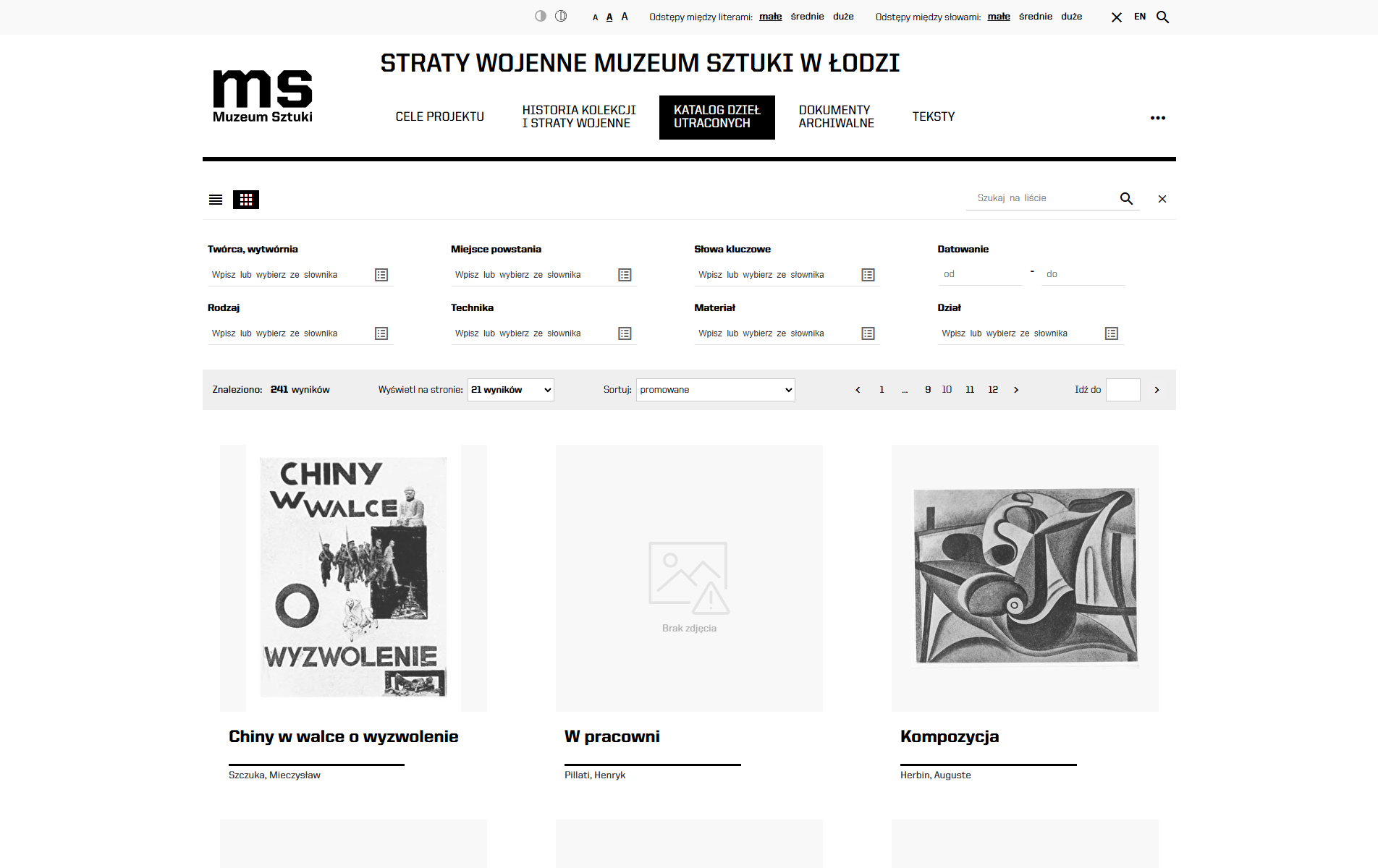Screen dimensions: 1378x868
Task: Click the Datowanie 'od' field
Action: [x=980, y=274]
